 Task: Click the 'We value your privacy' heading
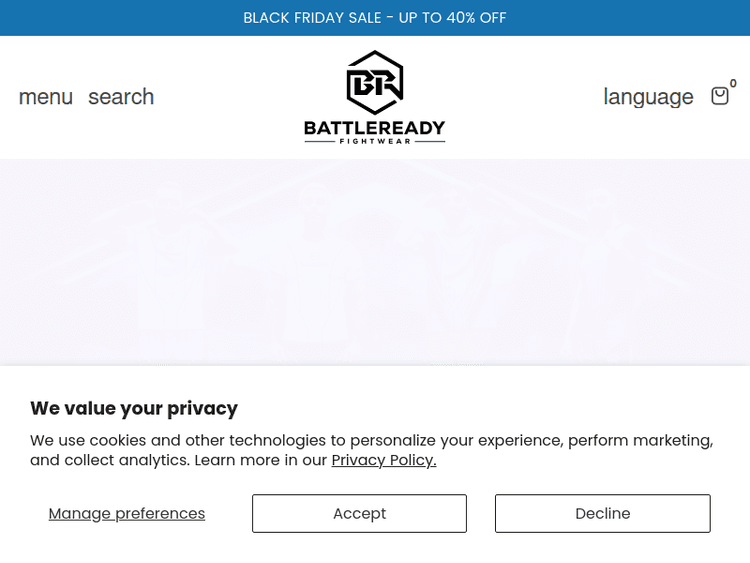134,408
